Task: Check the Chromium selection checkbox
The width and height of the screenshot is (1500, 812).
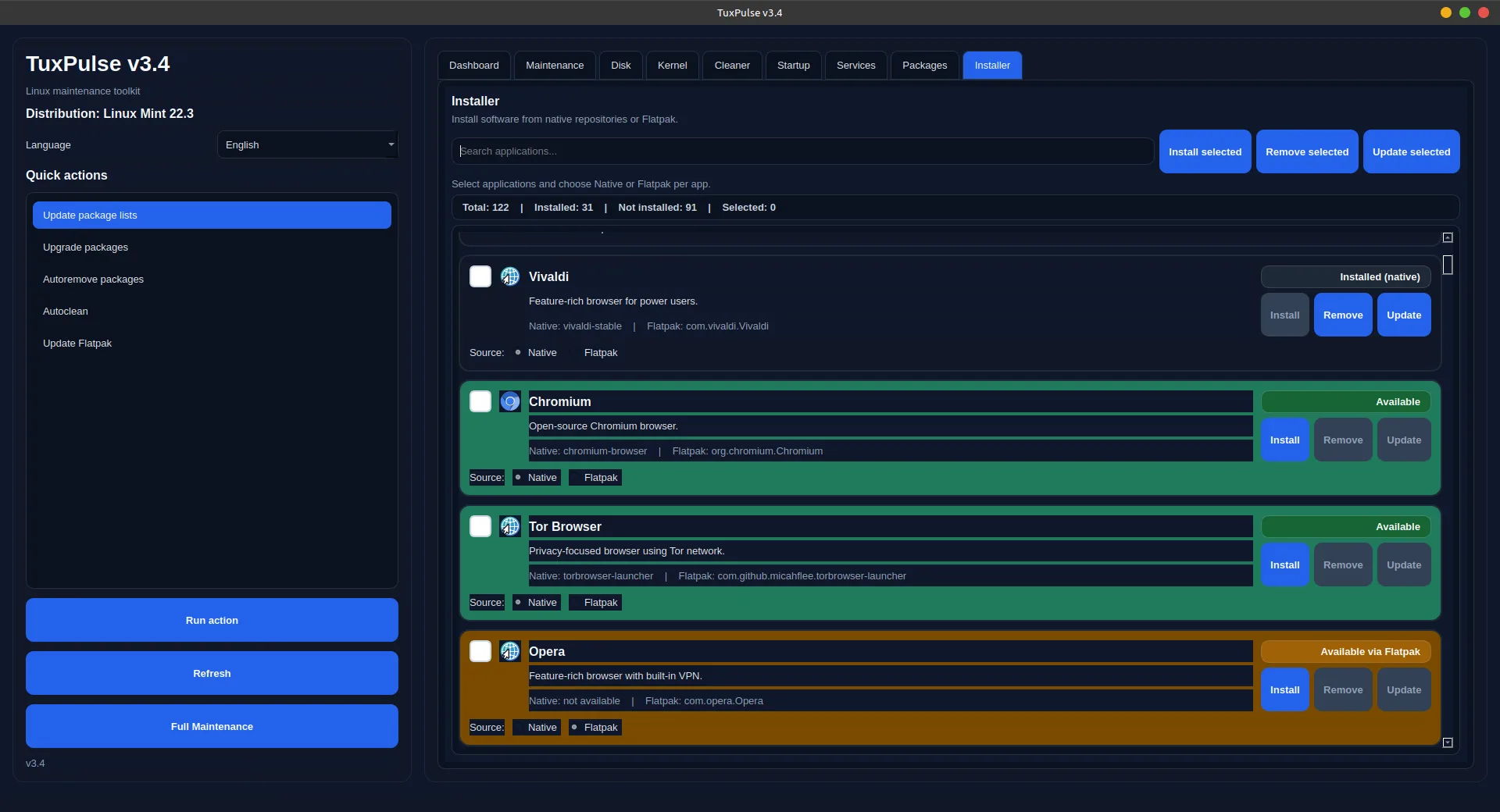Action: pyautogui.click(x=480, y=401)
